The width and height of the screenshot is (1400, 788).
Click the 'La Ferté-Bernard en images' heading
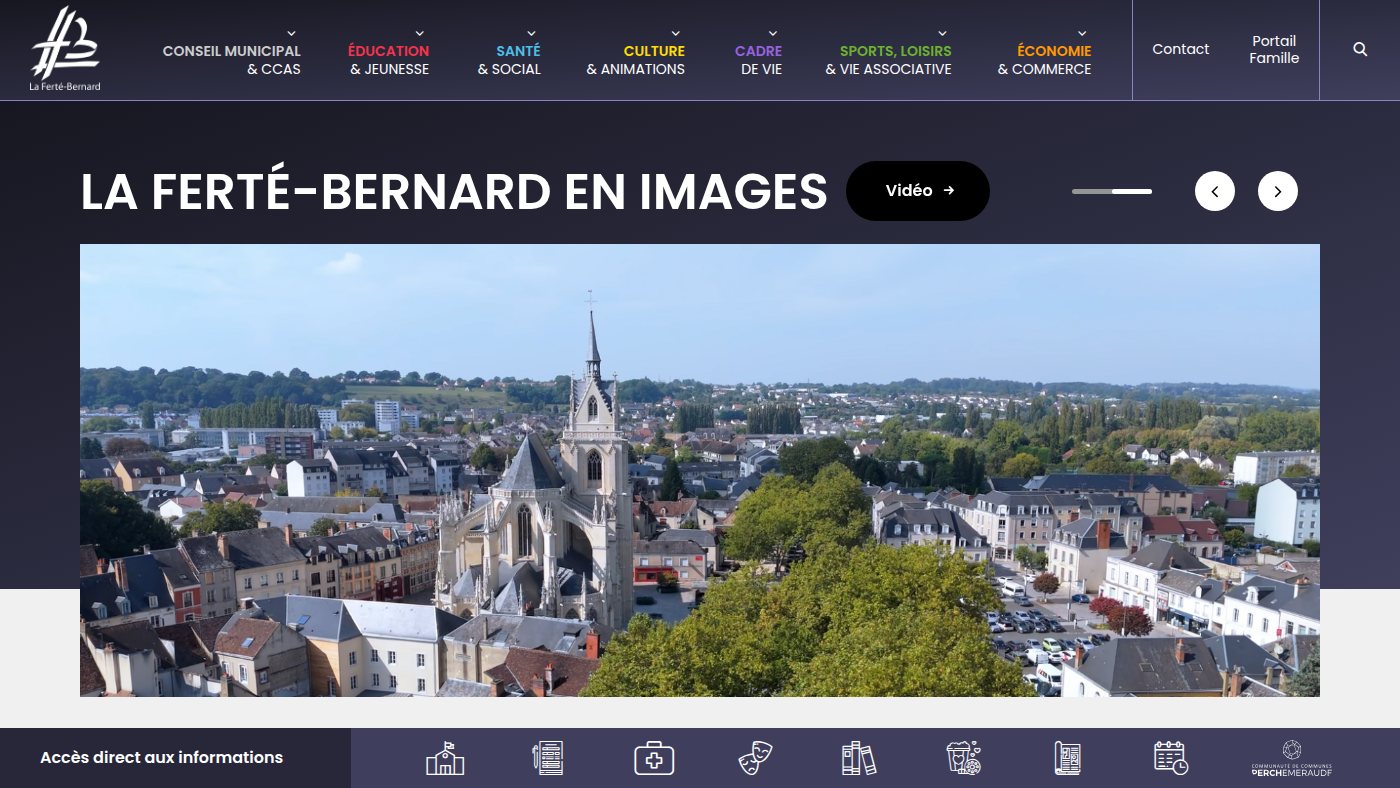click(x=454, y=191)
